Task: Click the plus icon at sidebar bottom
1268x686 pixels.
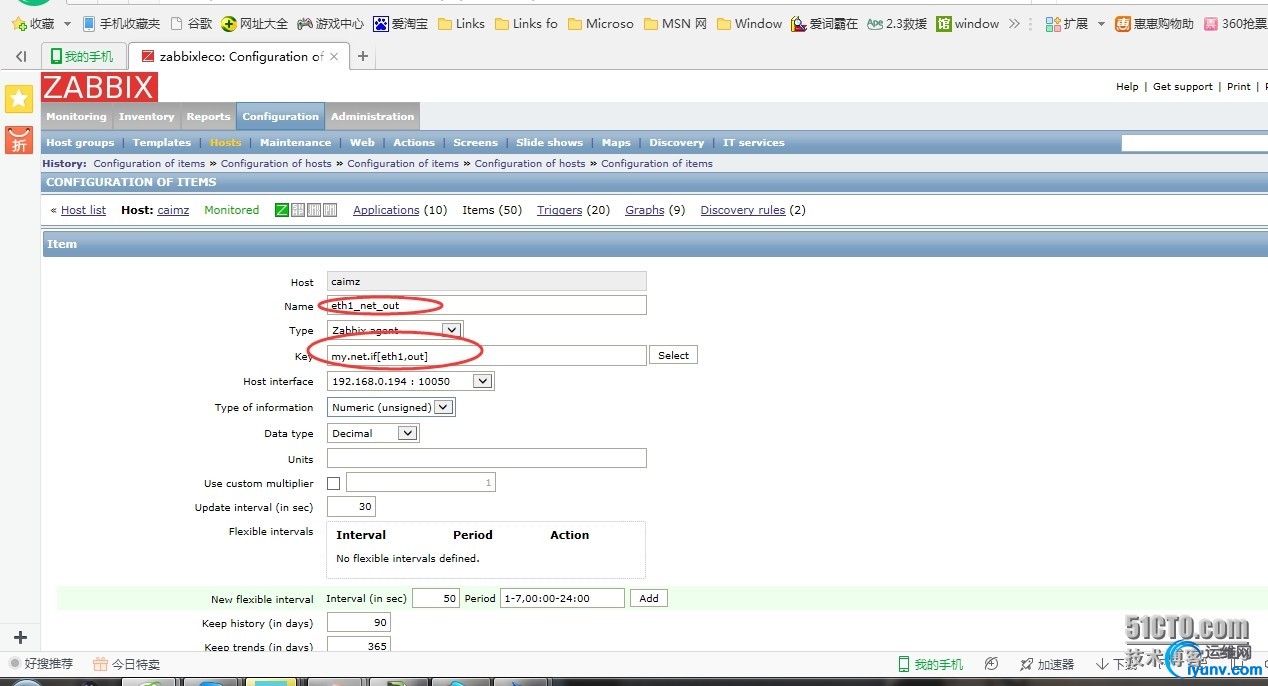Action: pos(20,637)
